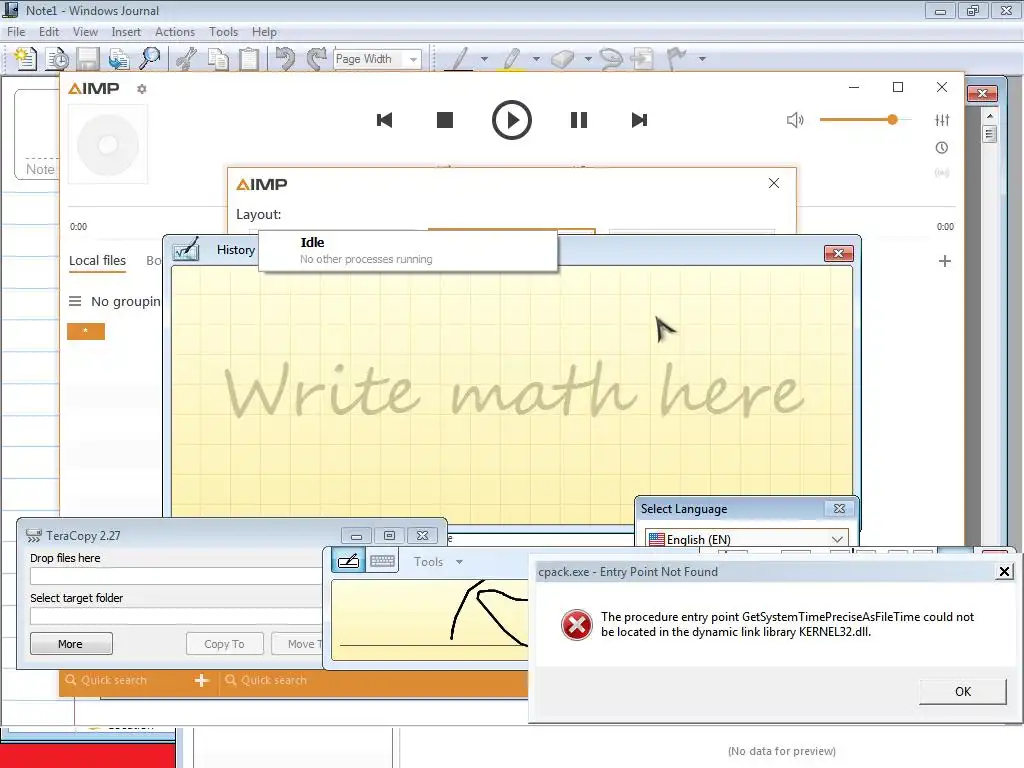Open the Insert menu
The image size is (1024, 768).
click(x=126, y=31)
